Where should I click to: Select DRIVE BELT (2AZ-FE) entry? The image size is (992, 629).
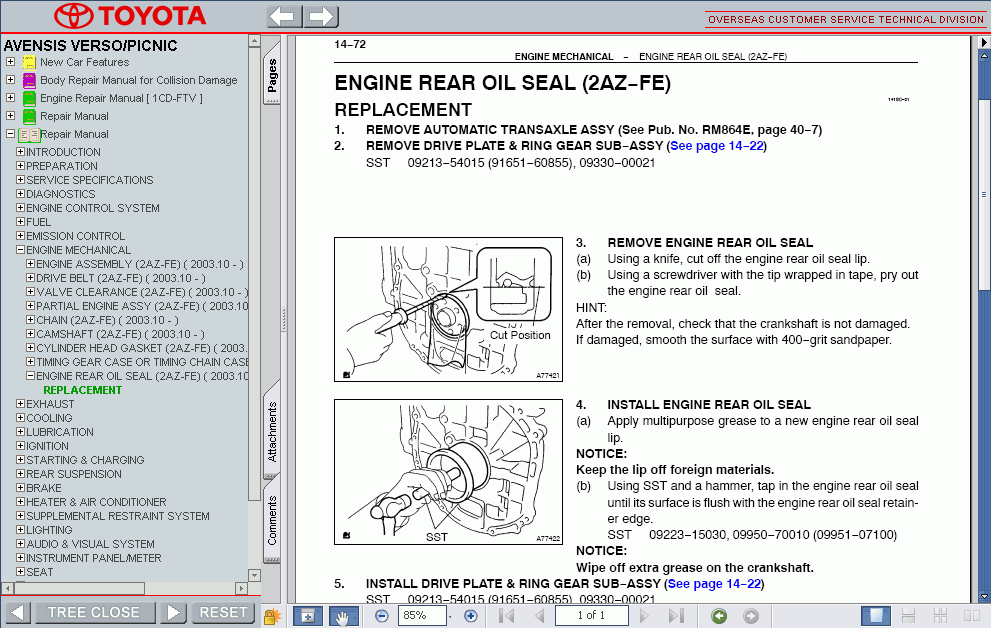tap(121, 278)
